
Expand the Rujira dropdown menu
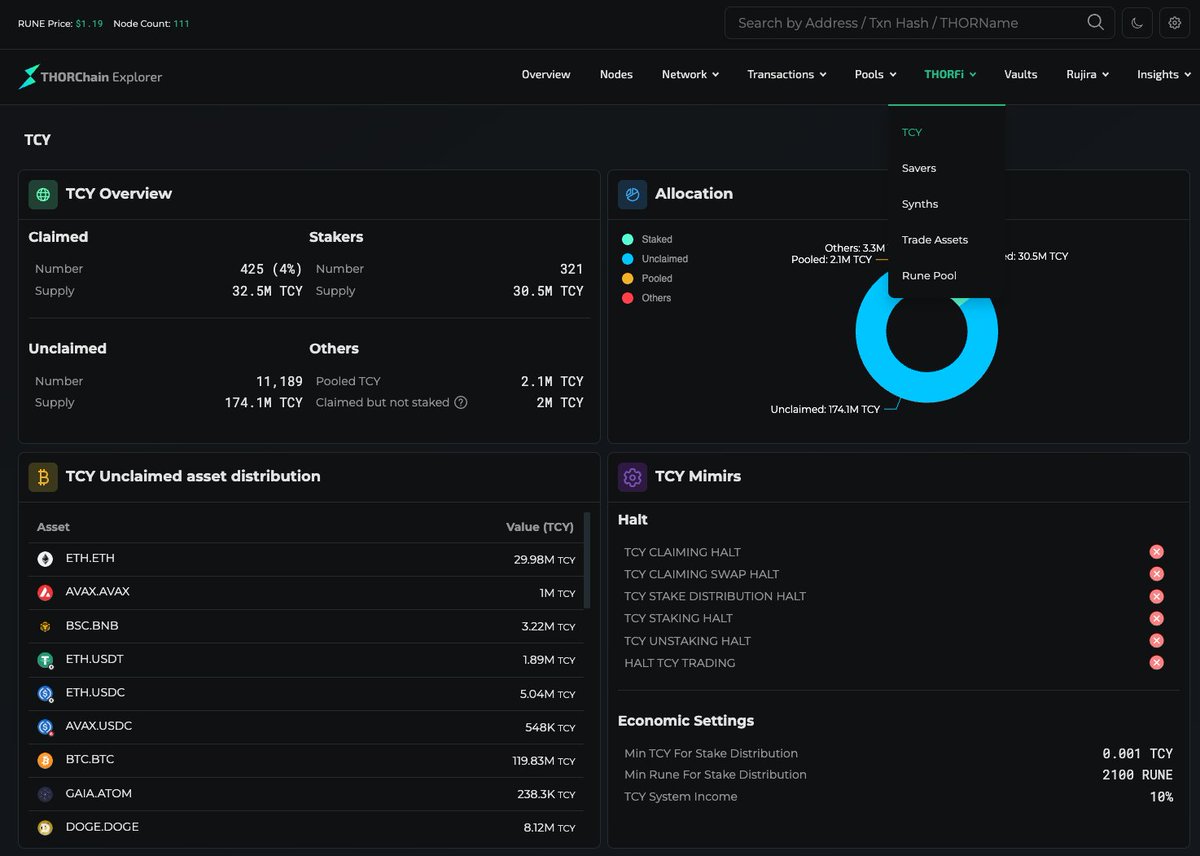(1087, 75)
